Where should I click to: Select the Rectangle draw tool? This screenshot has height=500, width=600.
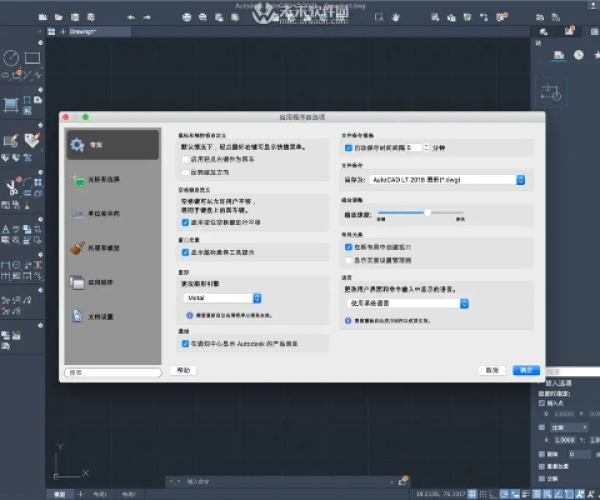click(x=32, y=58)
